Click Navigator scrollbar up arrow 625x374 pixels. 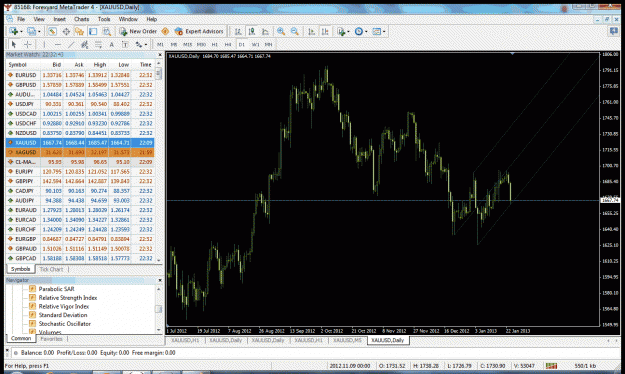pyautogui.click(x=159, y=289)
